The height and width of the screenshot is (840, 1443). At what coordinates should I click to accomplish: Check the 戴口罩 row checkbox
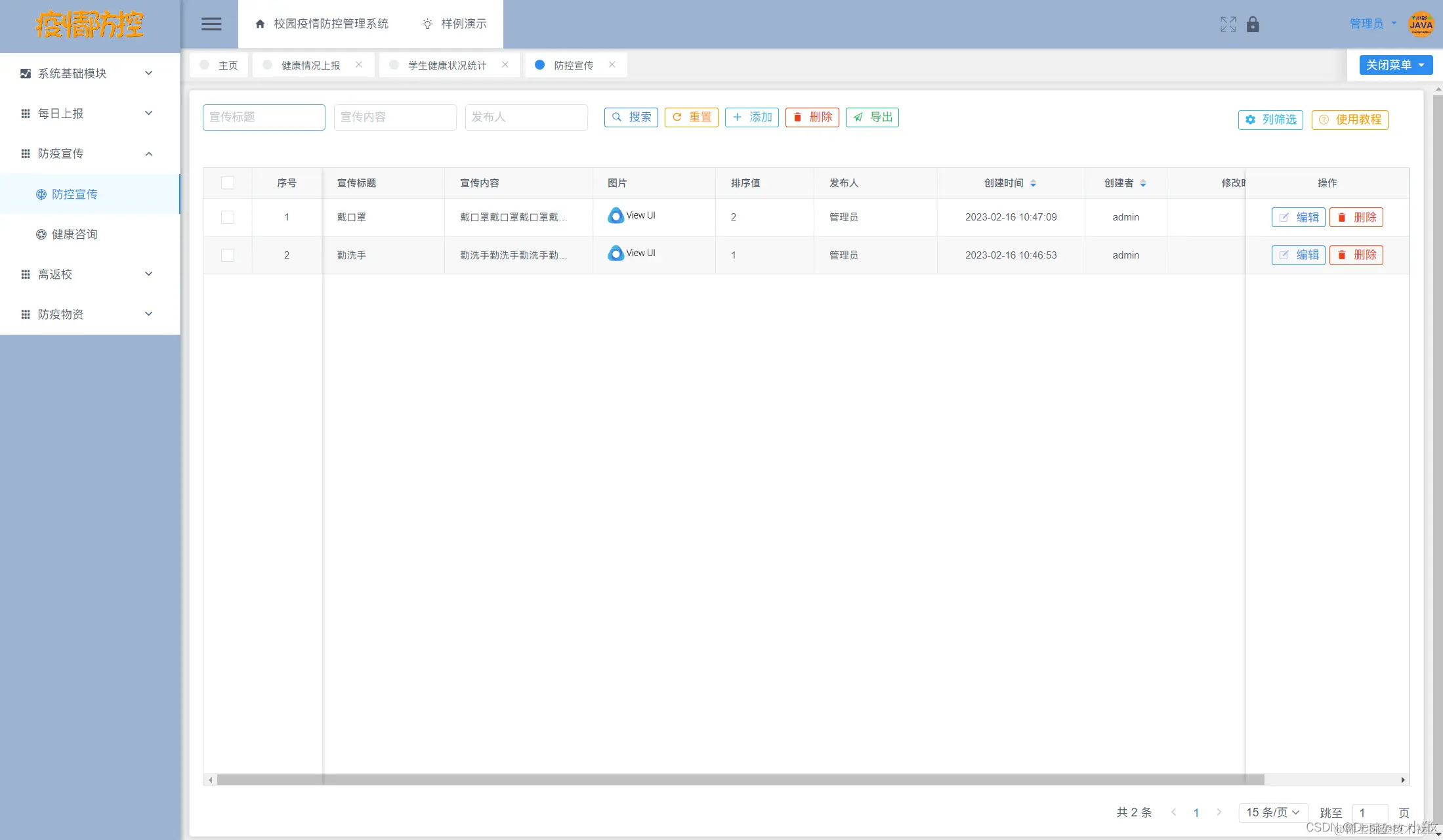tap(228, 217)
